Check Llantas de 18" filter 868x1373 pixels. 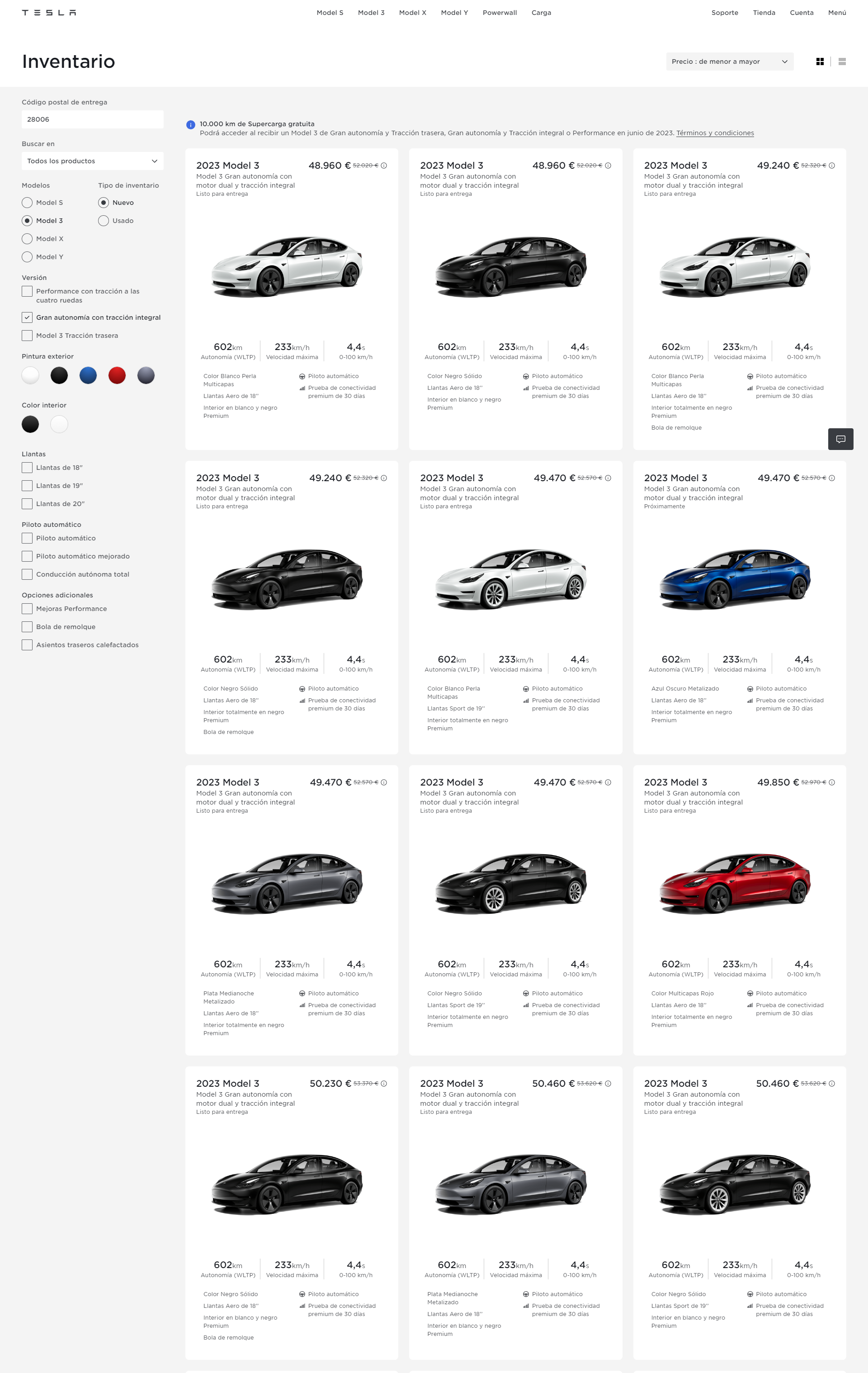pyautogui.click(x=27, y=468)
